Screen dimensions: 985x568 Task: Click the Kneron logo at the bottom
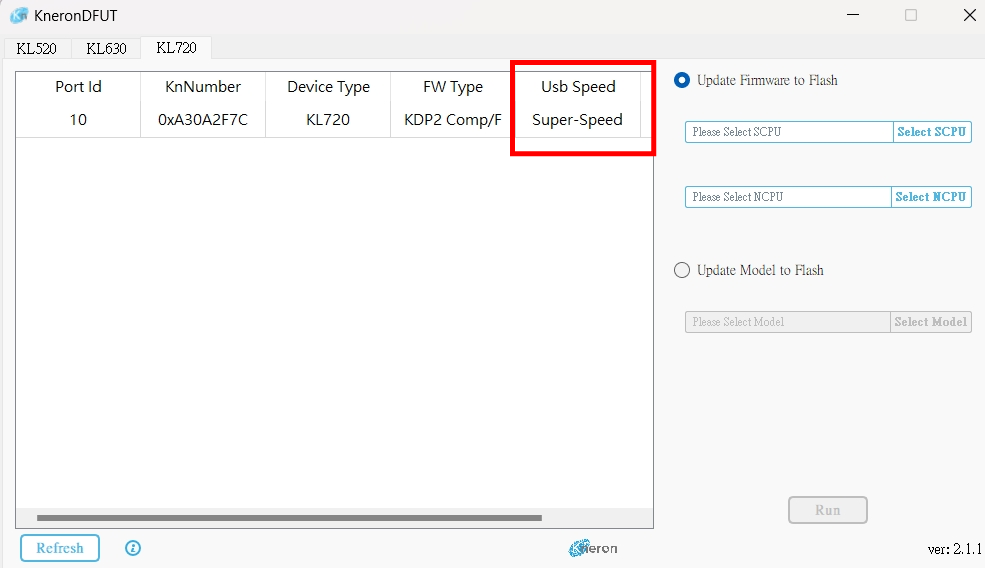[x=593, y=548]
